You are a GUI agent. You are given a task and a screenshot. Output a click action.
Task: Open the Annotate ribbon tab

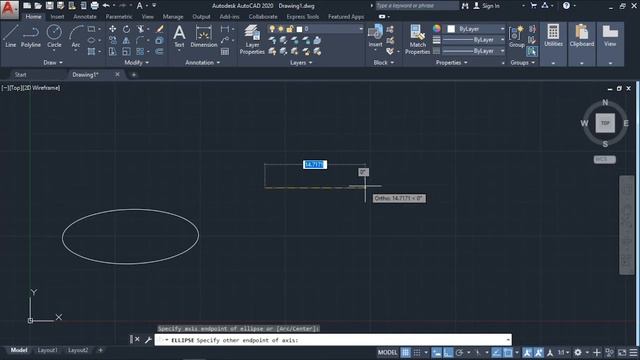85,17
